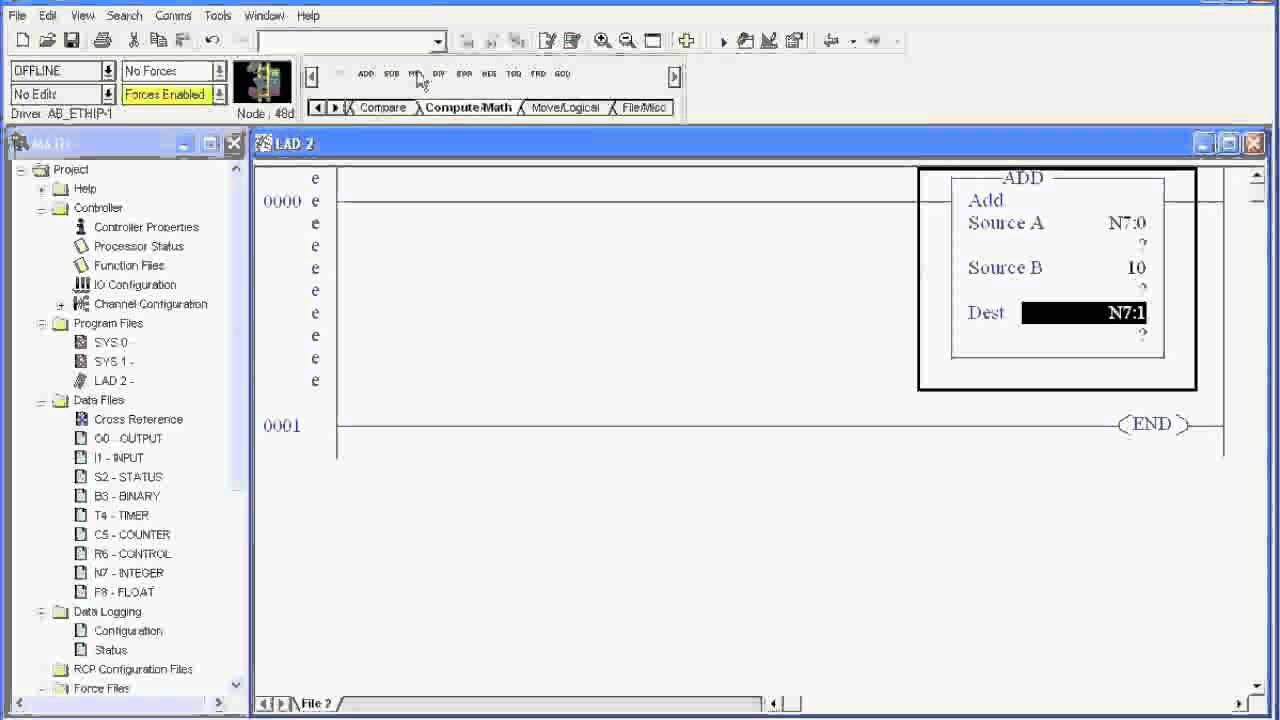Select the File 2 tab at the bottom

(316, 704)
